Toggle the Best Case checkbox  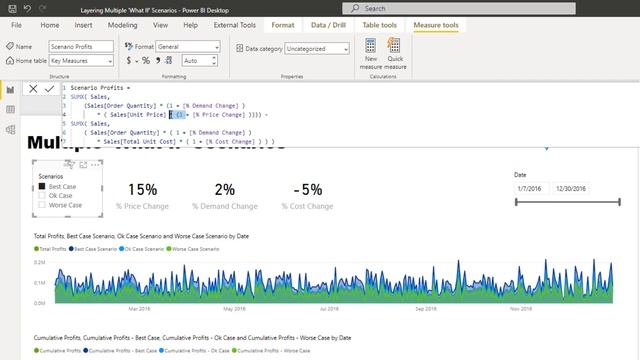point(42,186)
